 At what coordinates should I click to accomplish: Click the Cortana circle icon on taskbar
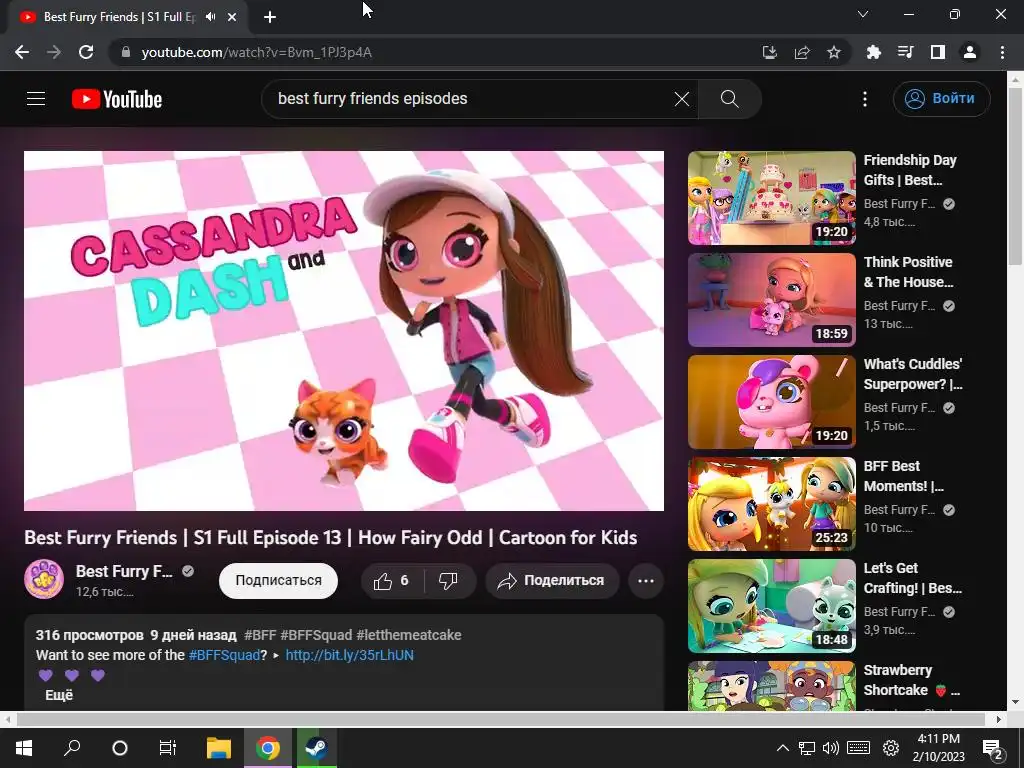coord(120,748)
